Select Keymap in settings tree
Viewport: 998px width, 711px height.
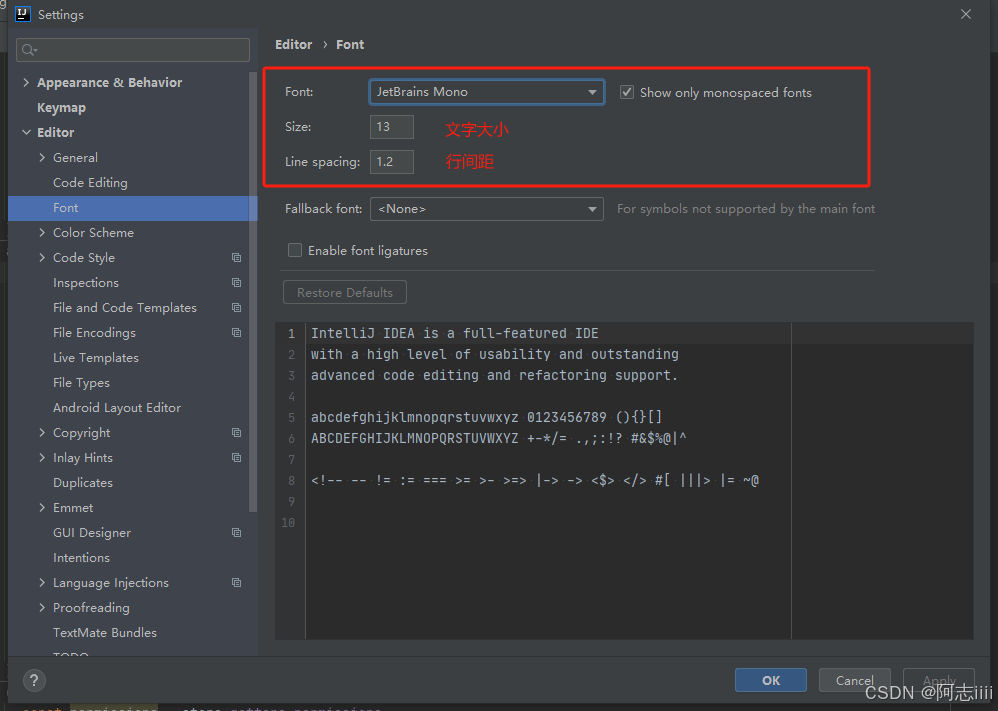(x=61, y=108)
